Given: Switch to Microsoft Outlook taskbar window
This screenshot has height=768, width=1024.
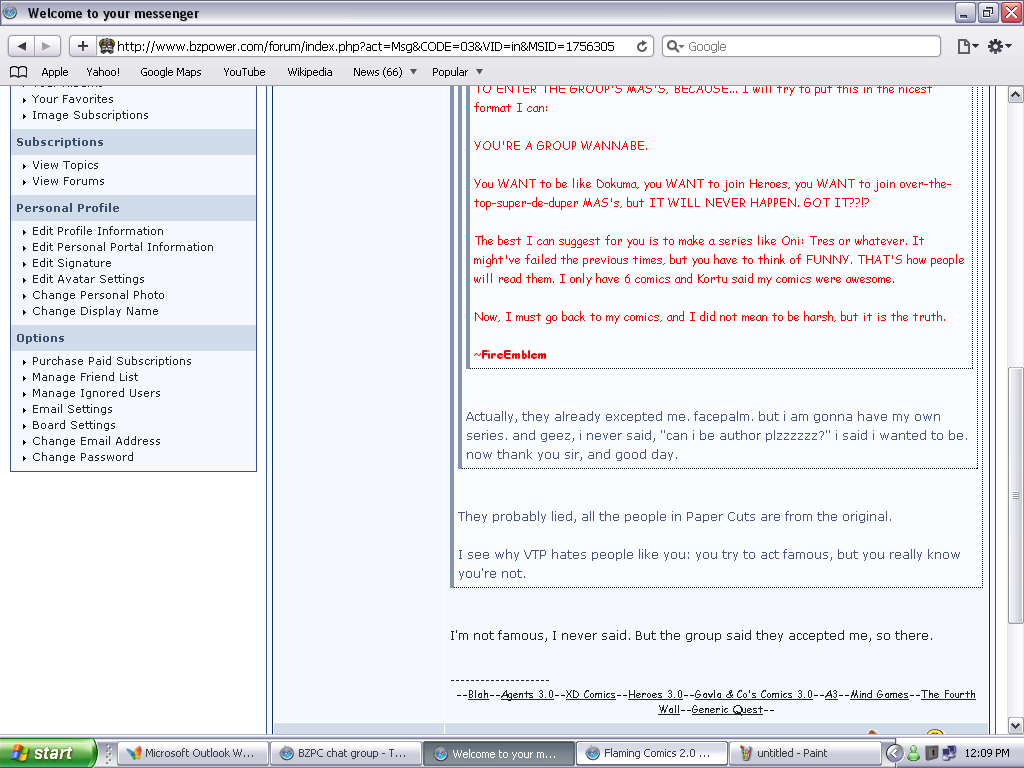Looking at the screenshot, I should (x=193, y=753).
